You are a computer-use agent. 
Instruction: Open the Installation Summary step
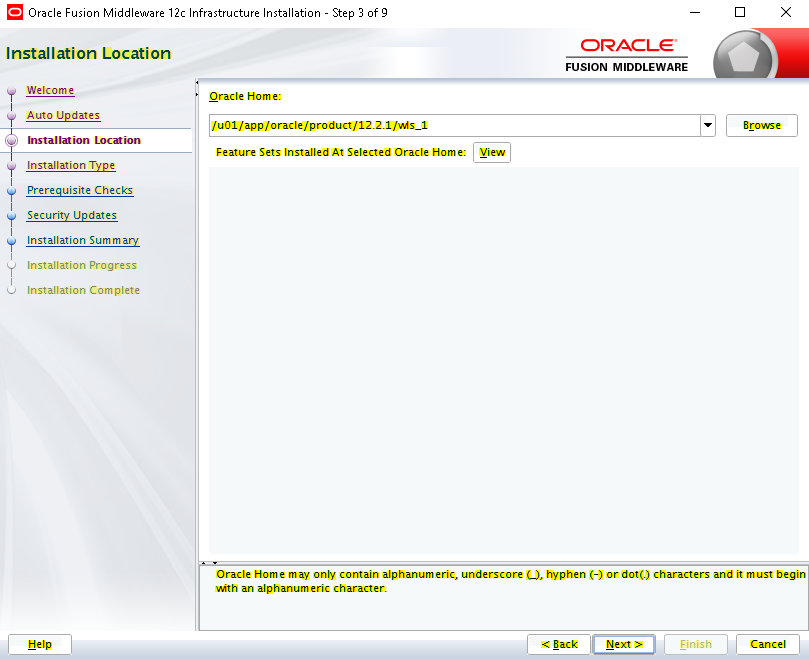click(x=83, y=240)
